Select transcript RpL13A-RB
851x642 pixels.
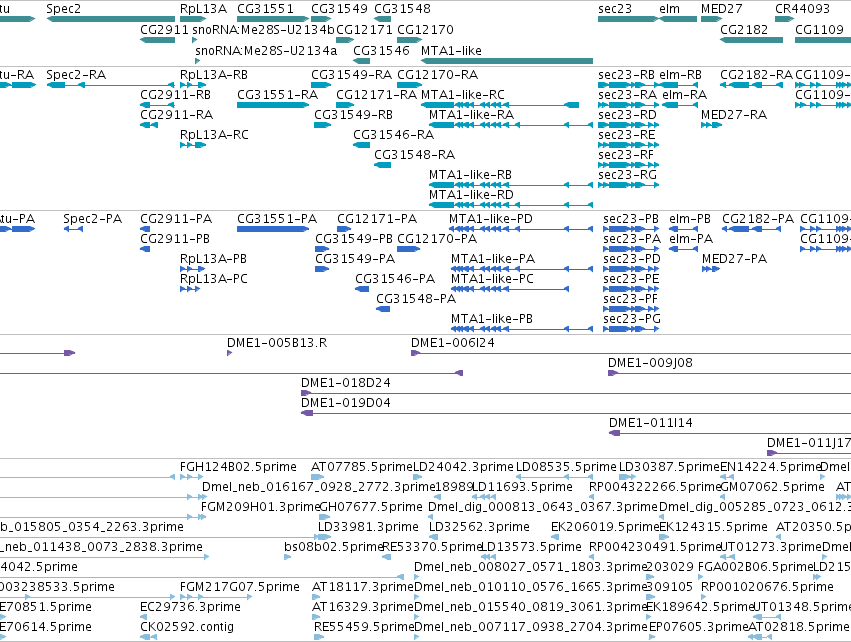click(193, 85)
